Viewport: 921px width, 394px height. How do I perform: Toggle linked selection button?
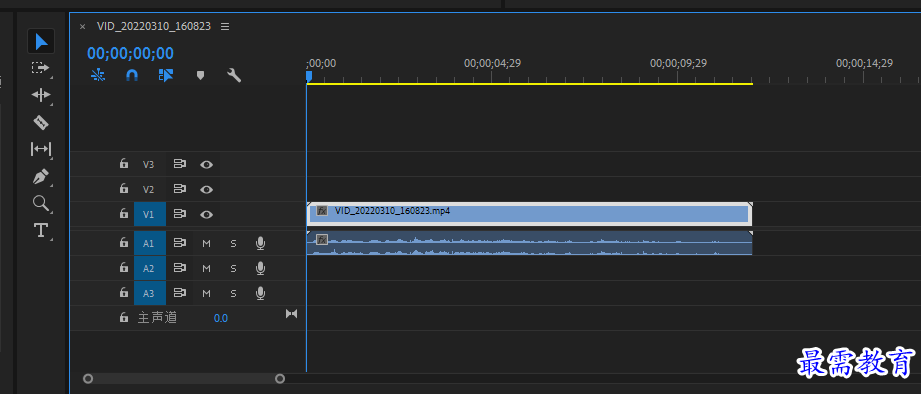pyautogui.click(x=166, y=75)
